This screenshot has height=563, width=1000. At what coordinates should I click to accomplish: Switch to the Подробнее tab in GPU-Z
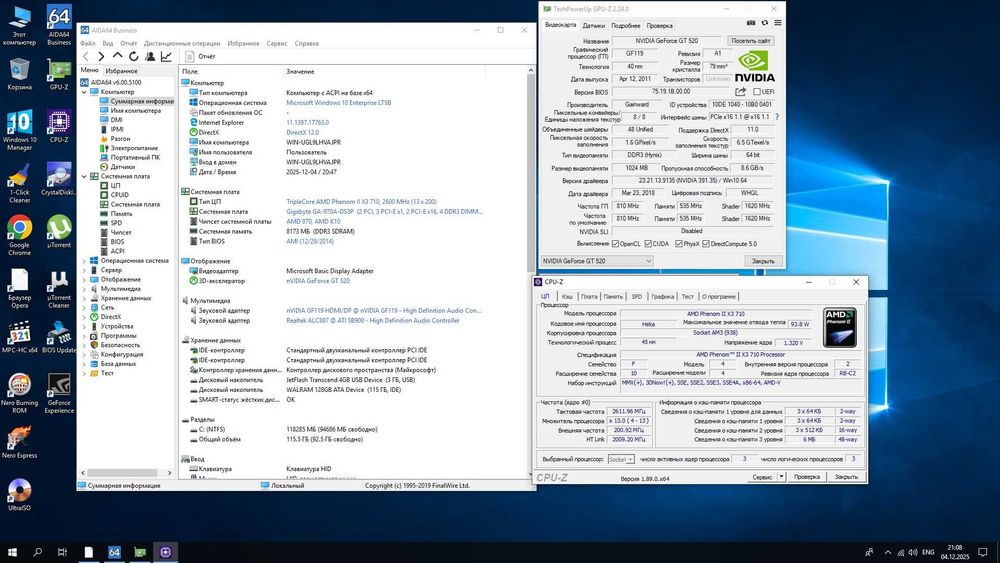[x=626, y=26]
